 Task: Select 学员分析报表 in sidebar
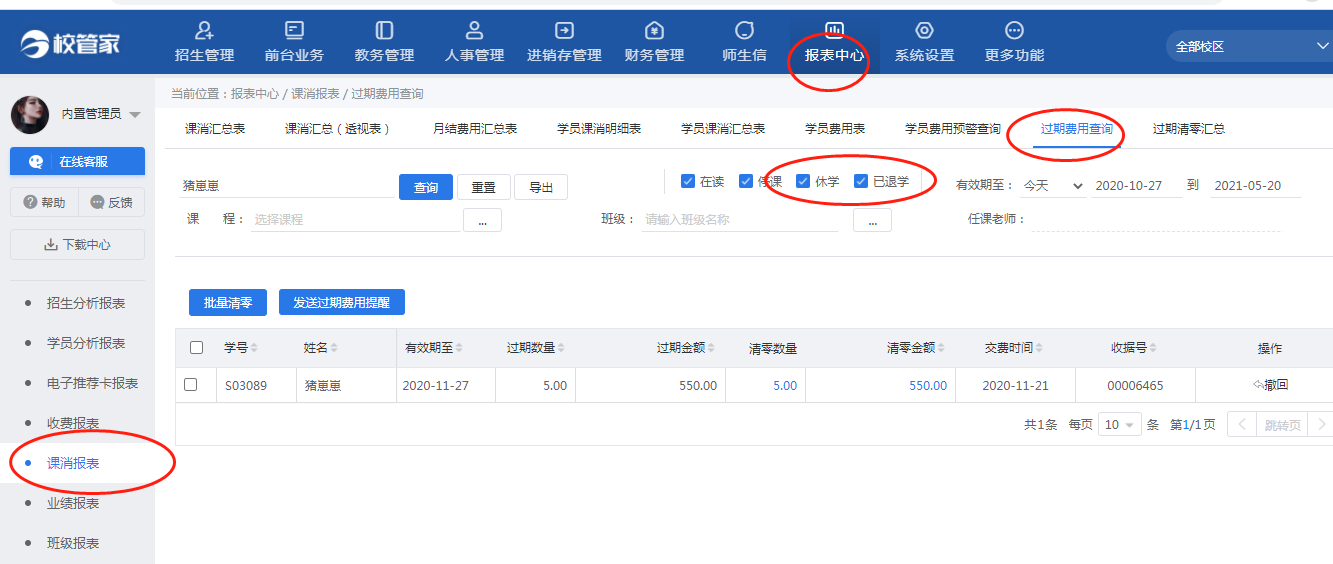click(86, 343)
